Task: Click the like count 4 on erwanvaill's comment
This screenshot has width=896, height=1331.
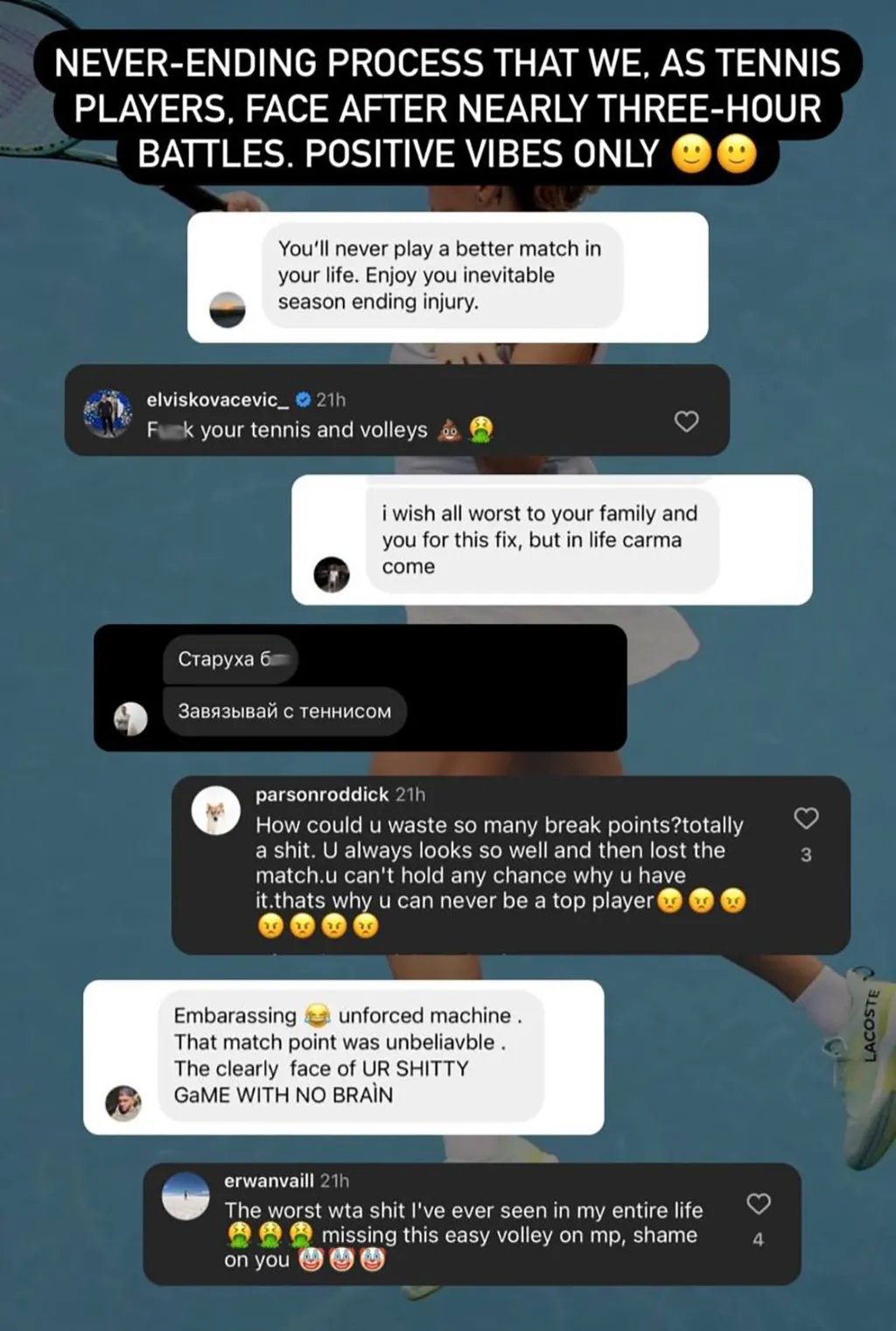Action: [758, 1239]
